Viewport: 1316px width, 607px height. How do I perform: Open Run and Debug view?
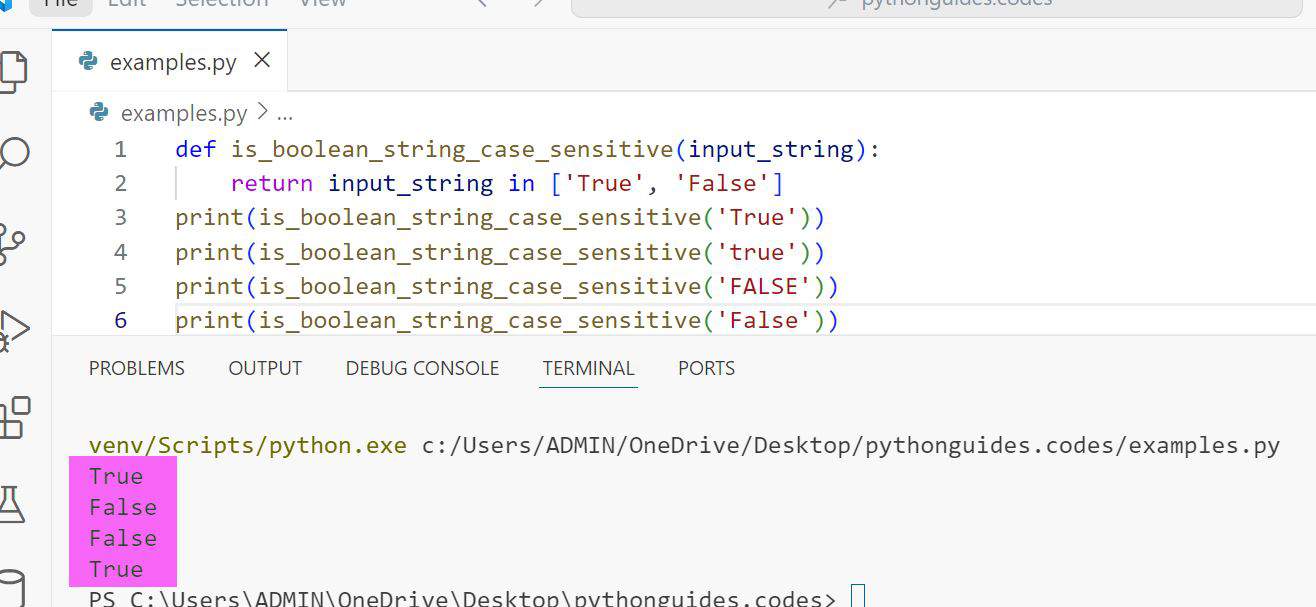point(12,329)
